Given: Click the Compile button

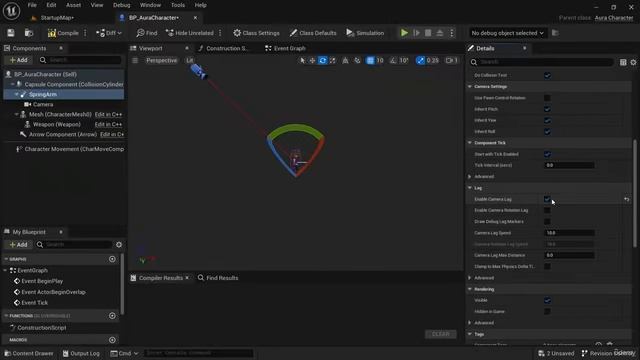Looking at the screenshot, I should point(63,33).
